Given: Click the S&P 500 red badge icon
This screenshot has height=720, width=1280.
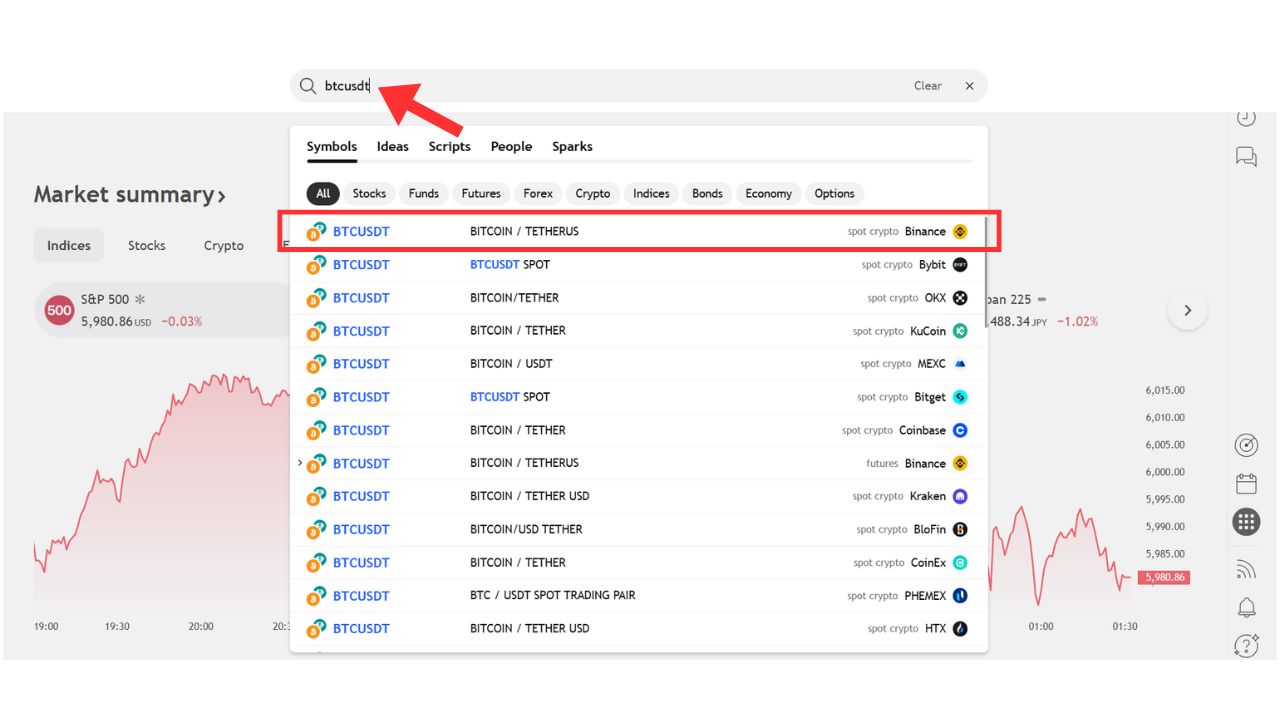Looking at the screenshot, I should (x=59, y=310).
